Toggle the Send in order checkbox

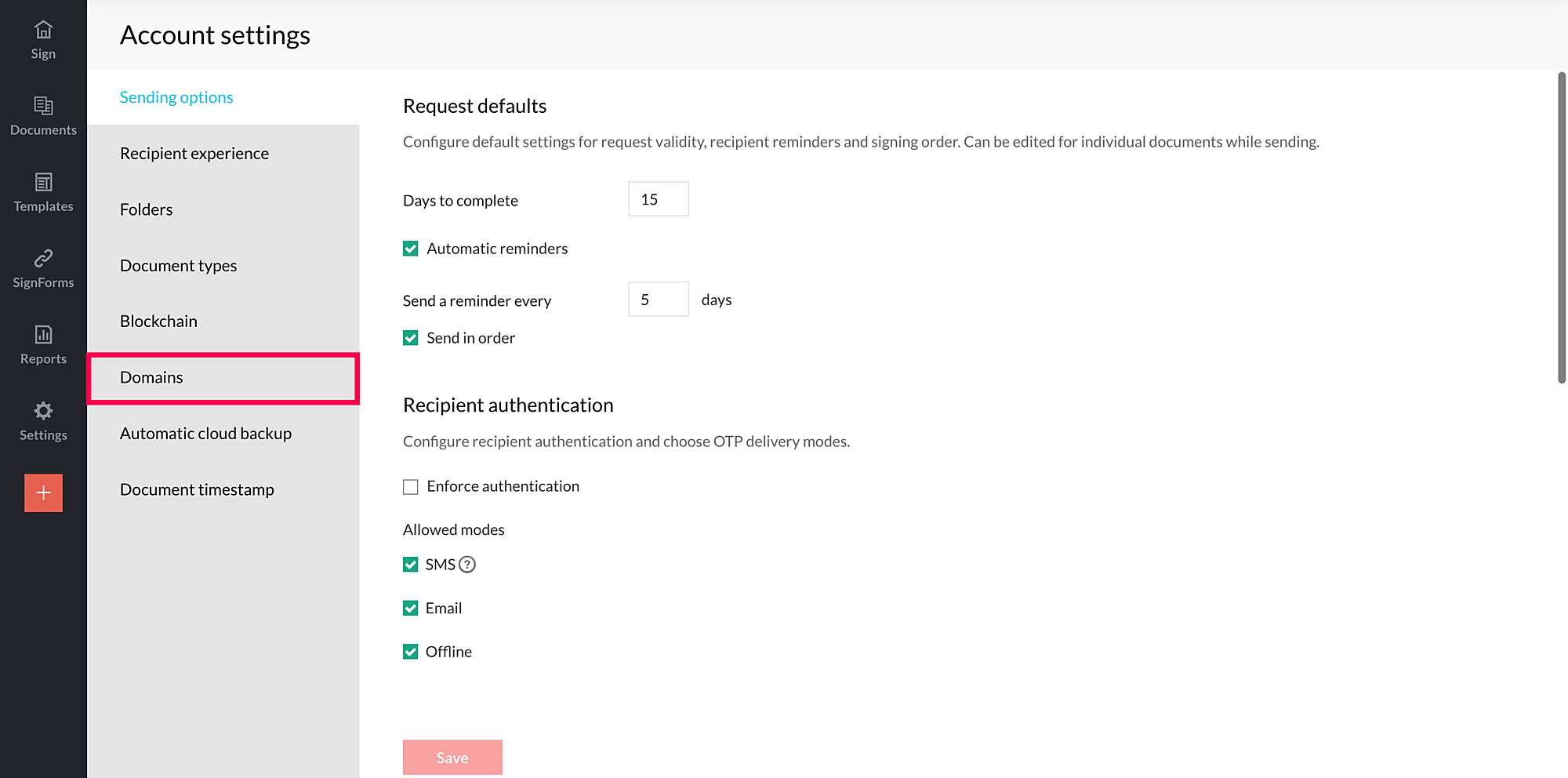coord(411,338)
